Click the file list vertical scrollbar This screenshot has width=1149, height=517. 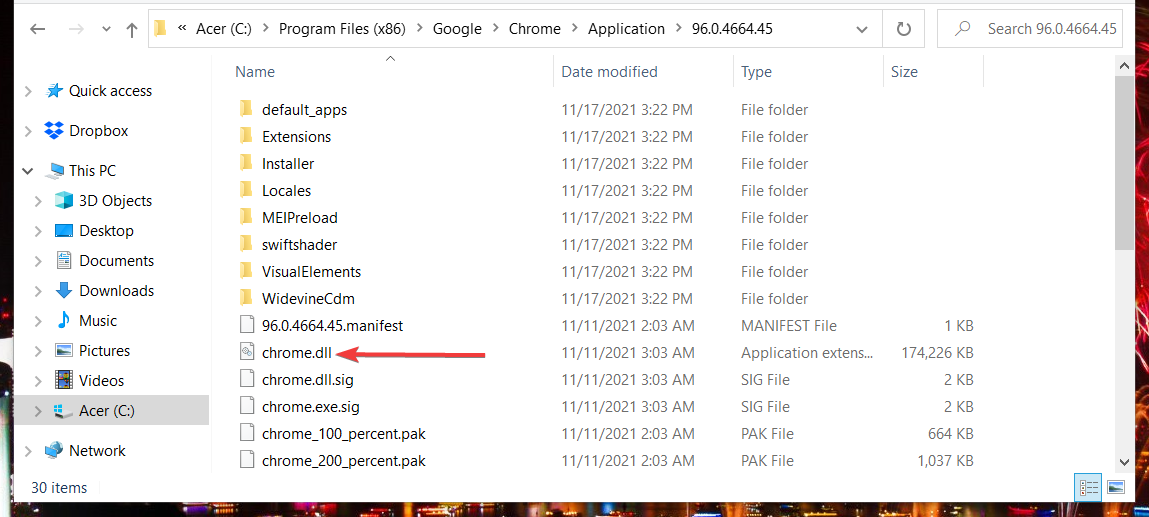[1124, 161]
